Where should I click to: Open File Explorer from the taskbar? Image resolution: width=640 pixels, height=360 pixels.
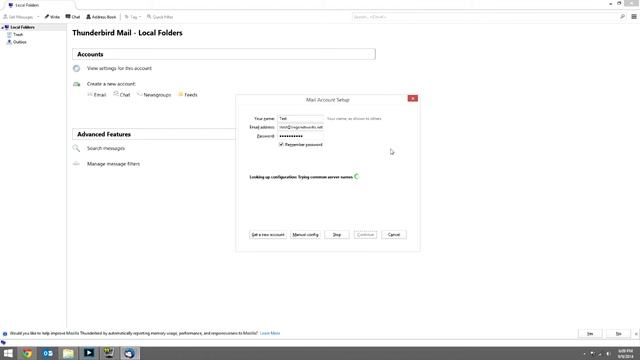pyautogui.click(x=68, y=353)
